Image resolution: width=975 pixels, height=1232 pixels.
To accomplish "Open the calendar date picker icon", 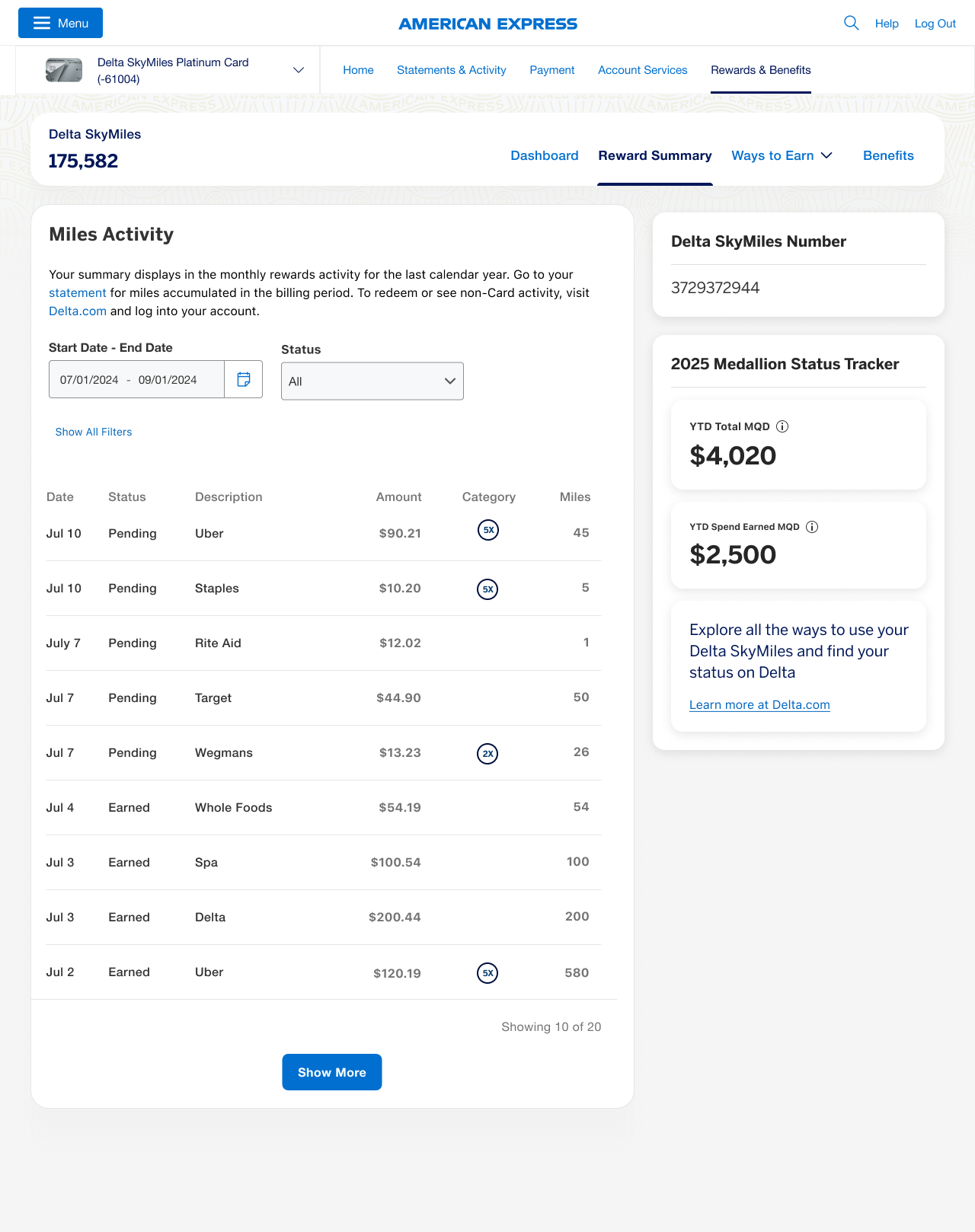I will click(x=244, y=379).
